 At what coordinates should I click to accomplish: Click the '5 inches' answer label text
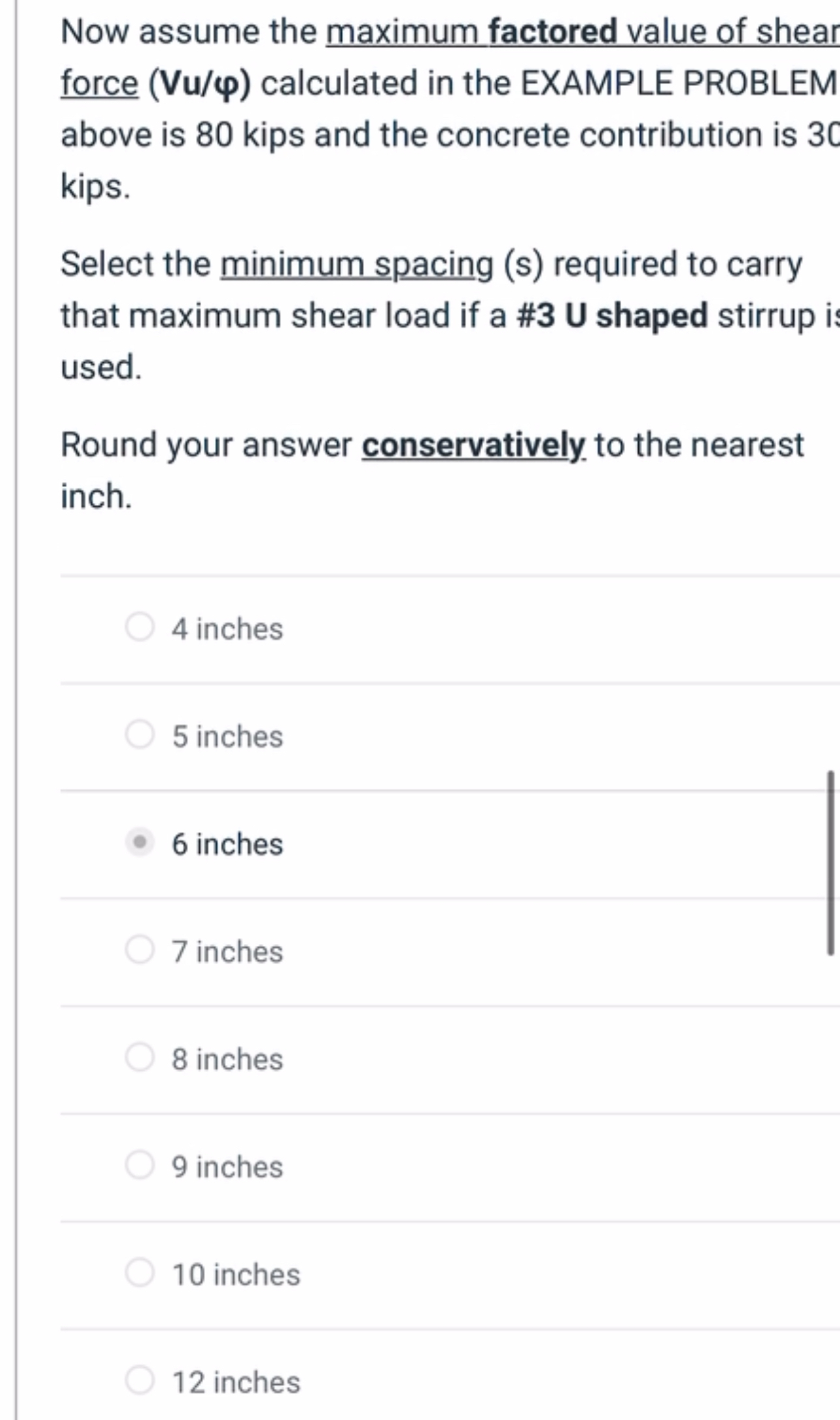pos(227,736)
